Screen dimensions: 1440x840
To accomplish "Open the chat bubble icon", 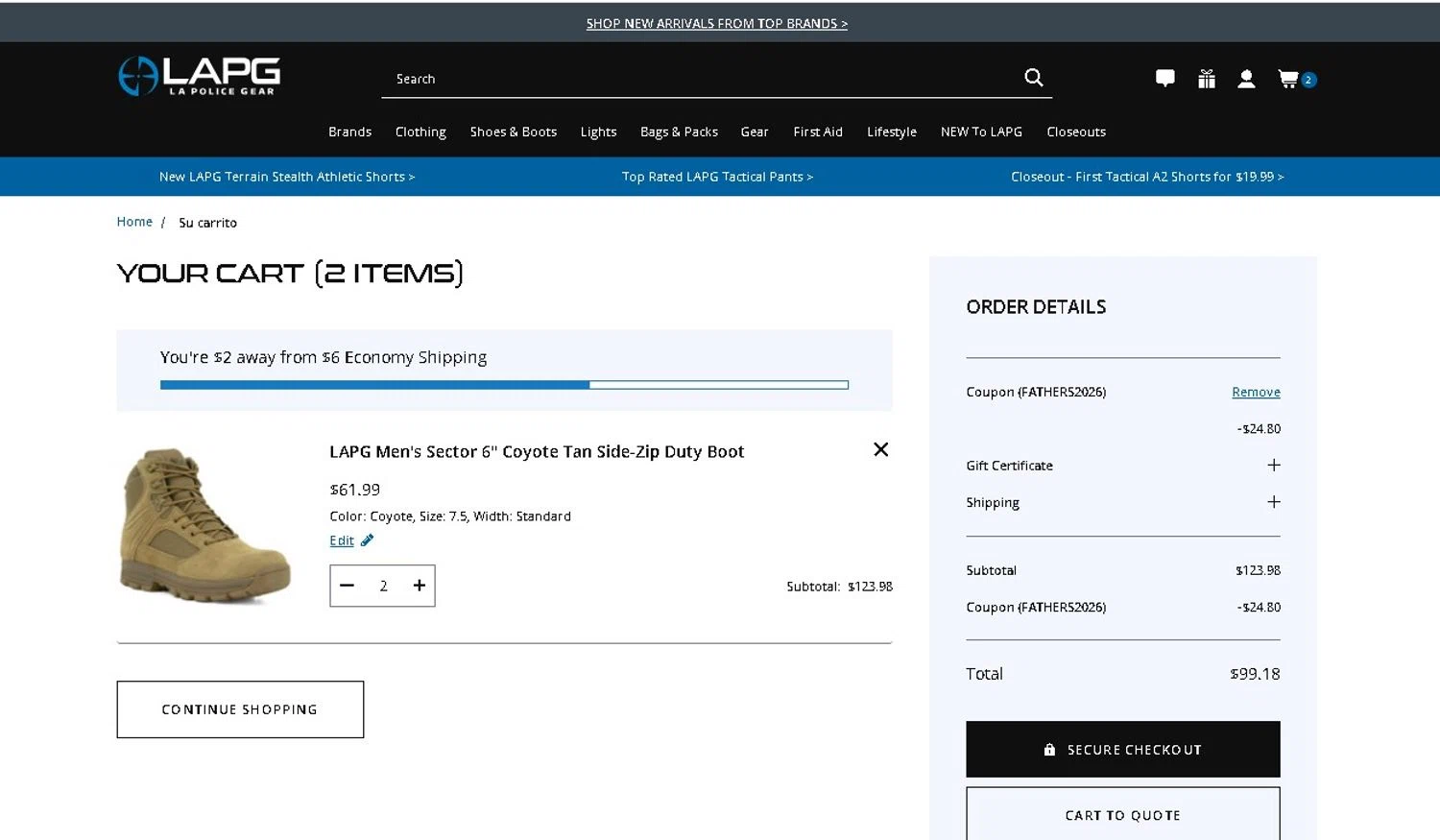I will pyautogui.click(x=1164, y=79).
